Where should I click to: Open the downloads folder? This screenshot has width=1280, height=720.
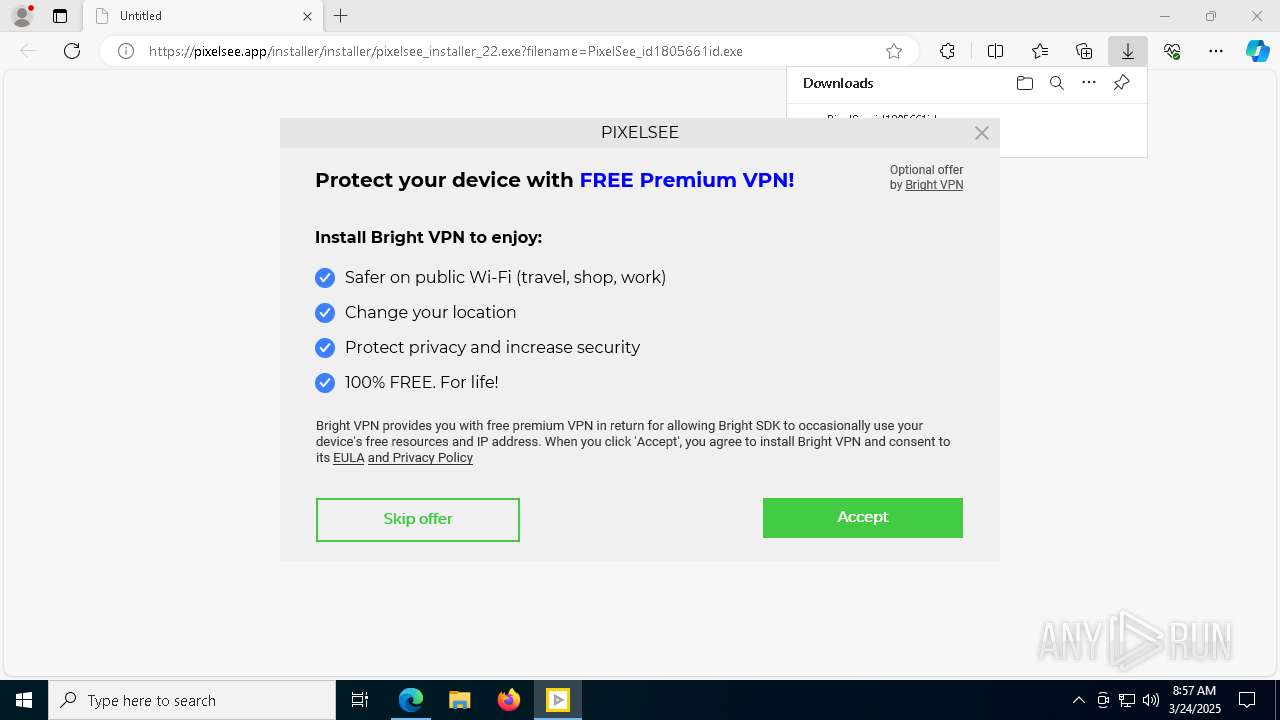(x=1024, y=83)
